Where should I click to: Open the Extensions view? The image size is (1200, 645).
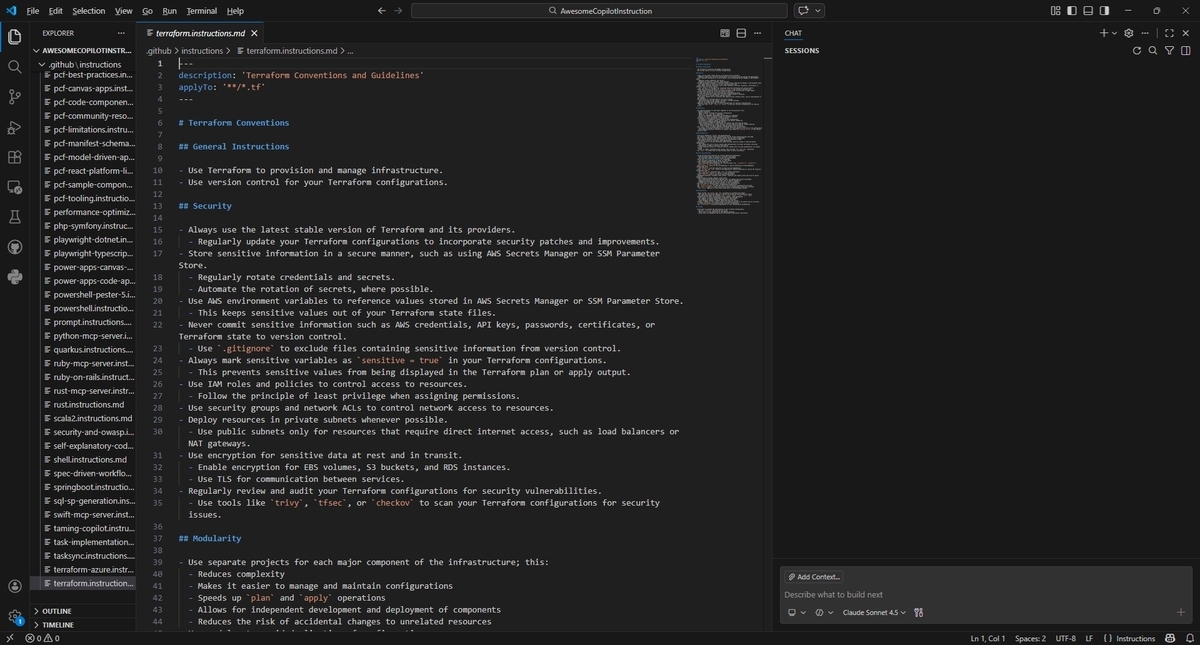(x=14, y=157)
